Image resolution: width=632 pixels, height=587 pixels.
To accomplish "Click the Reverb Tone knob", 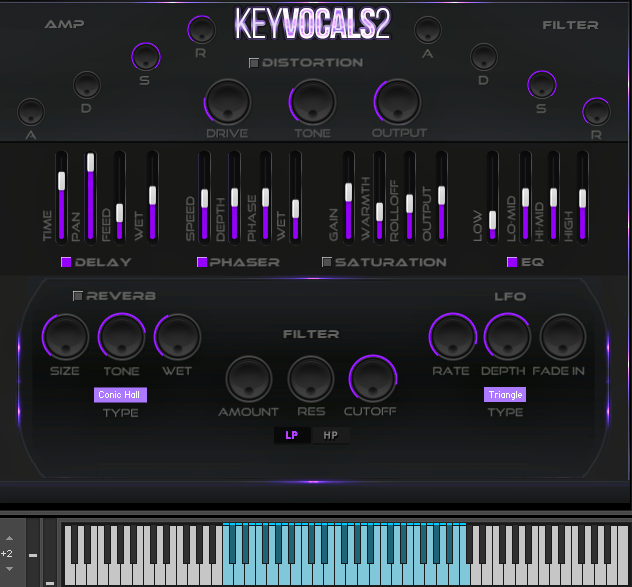I will (121, 337).
